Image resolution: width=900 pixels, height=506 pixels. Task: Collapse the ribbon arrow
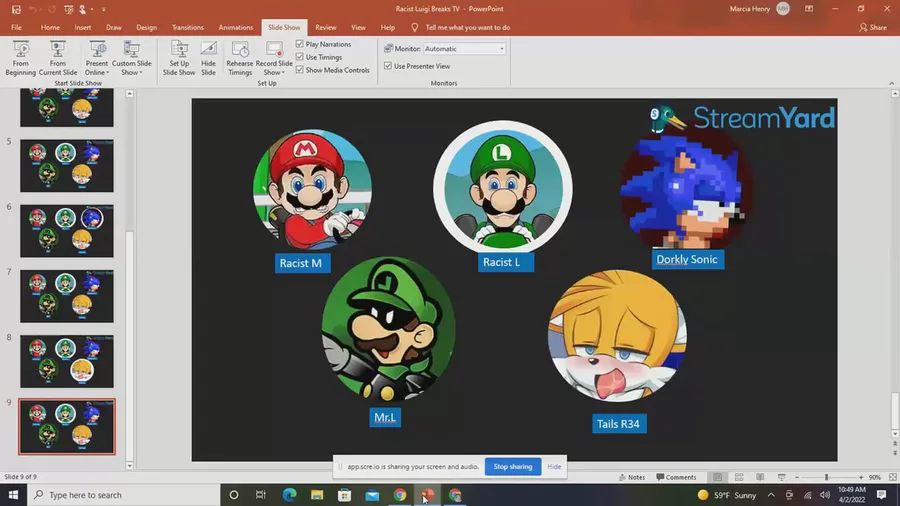891,83
